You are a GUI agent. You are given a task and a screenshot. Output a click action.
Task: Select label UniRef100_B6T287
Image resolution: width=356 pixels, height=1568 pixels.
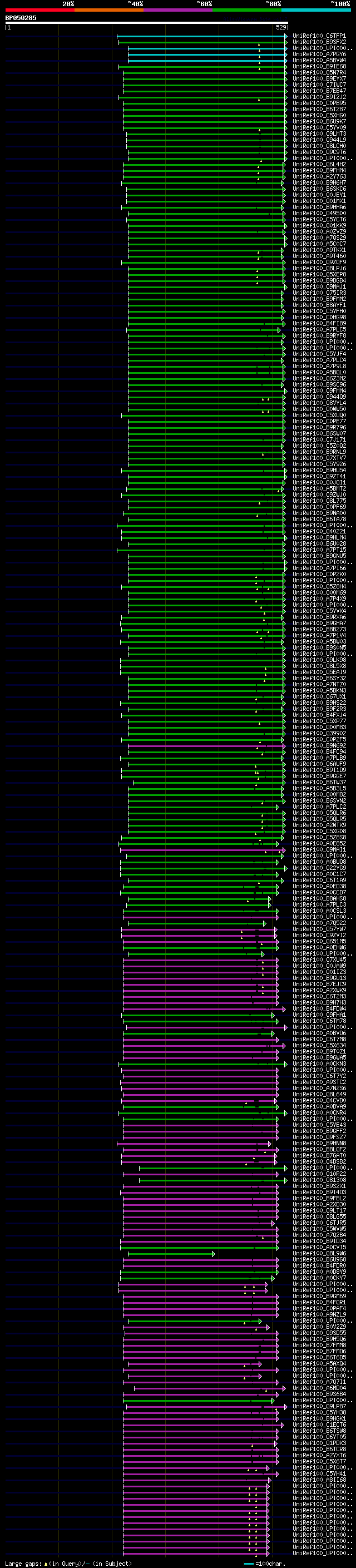pos(319,109)
